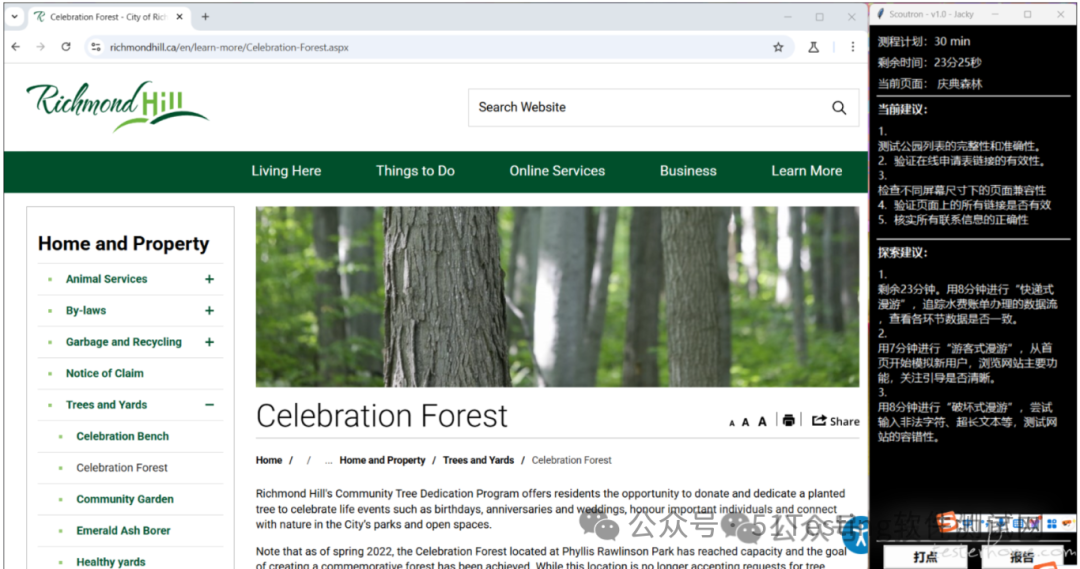
Task: Open the Garbage and Recycling link
Action: [124, 342]
